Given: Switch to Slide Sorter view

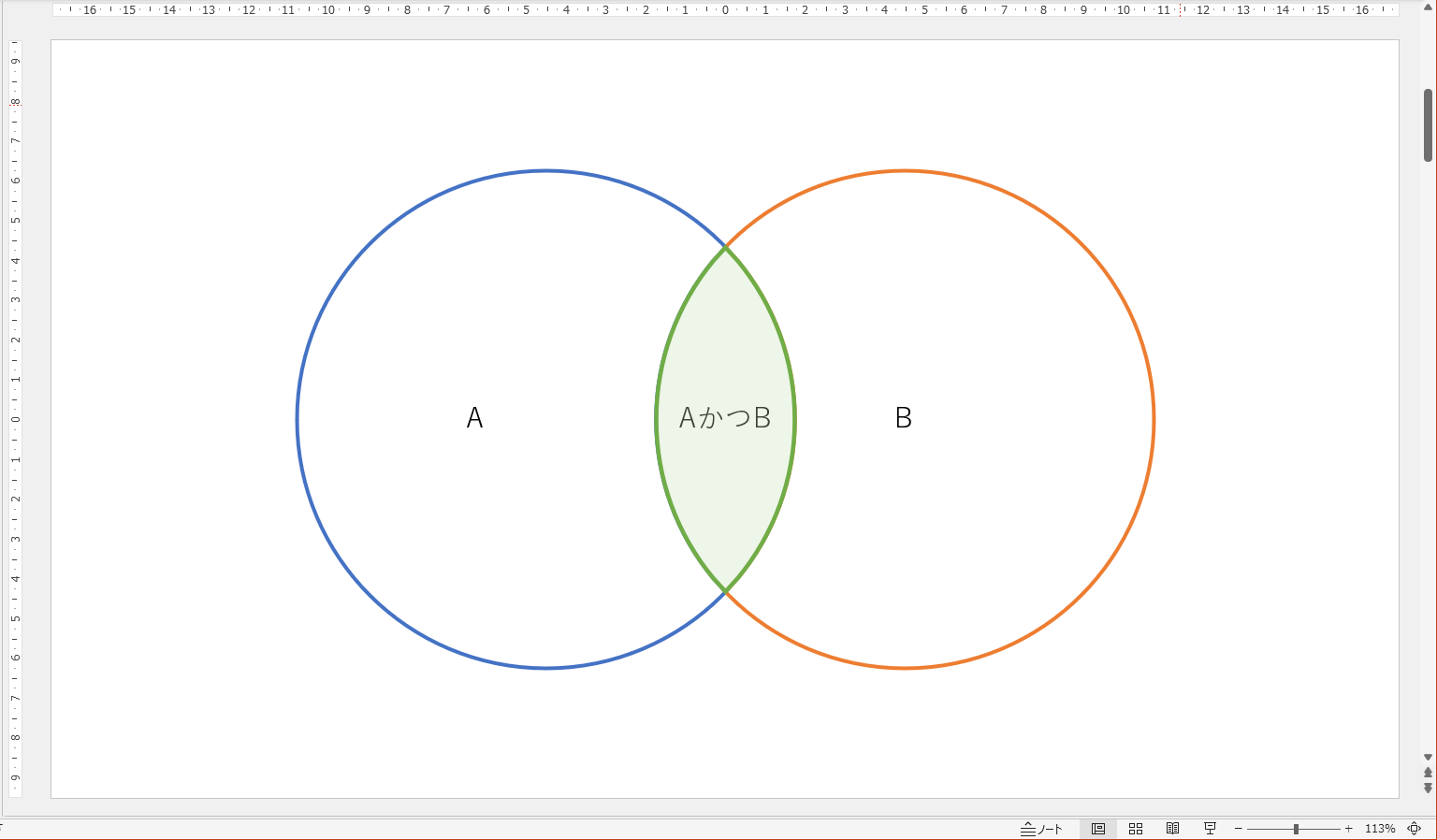Looking at the screenshot, I should point(1135,829).
